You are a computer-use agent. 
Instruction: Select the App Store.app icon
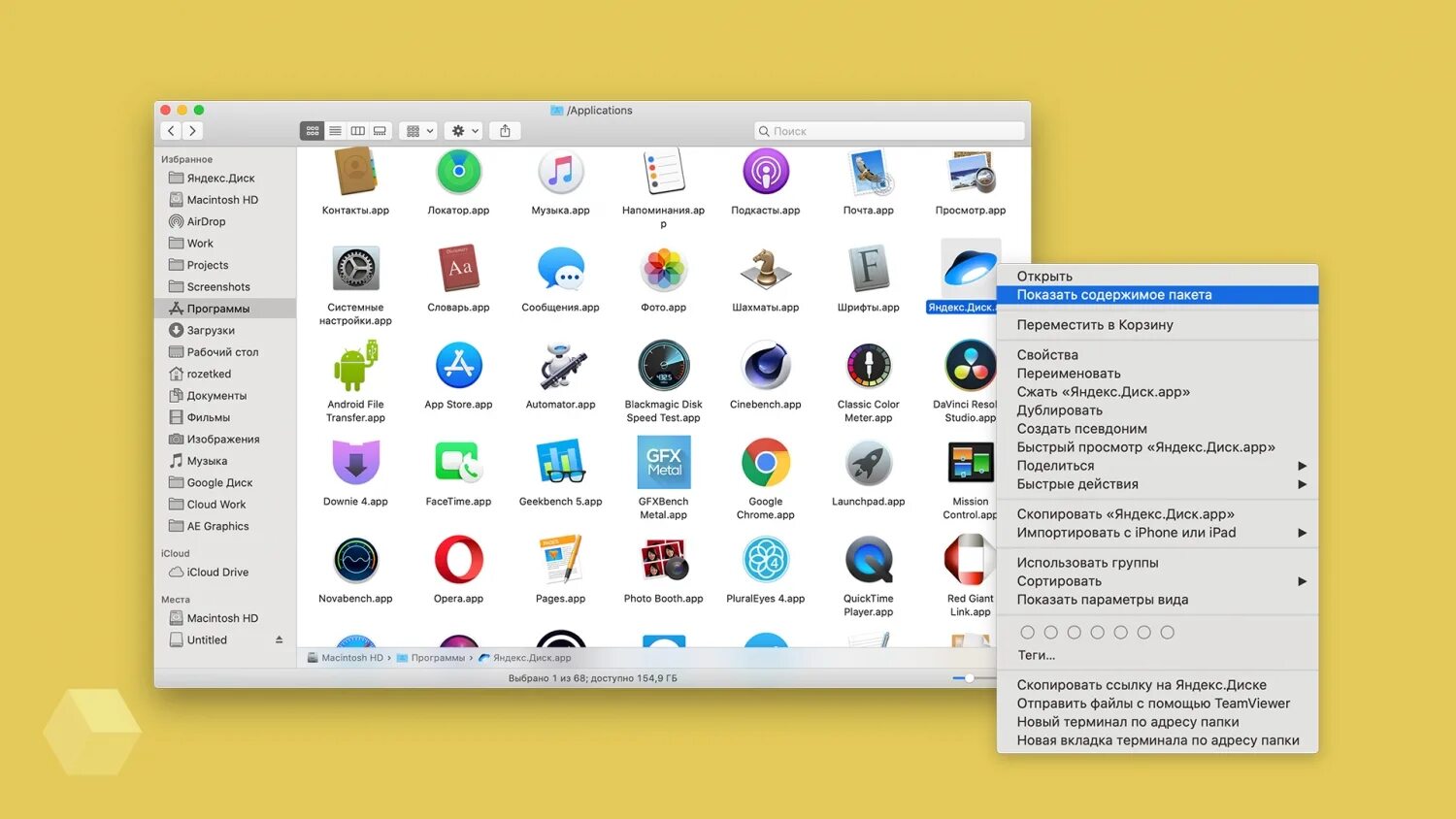point(458,366)
